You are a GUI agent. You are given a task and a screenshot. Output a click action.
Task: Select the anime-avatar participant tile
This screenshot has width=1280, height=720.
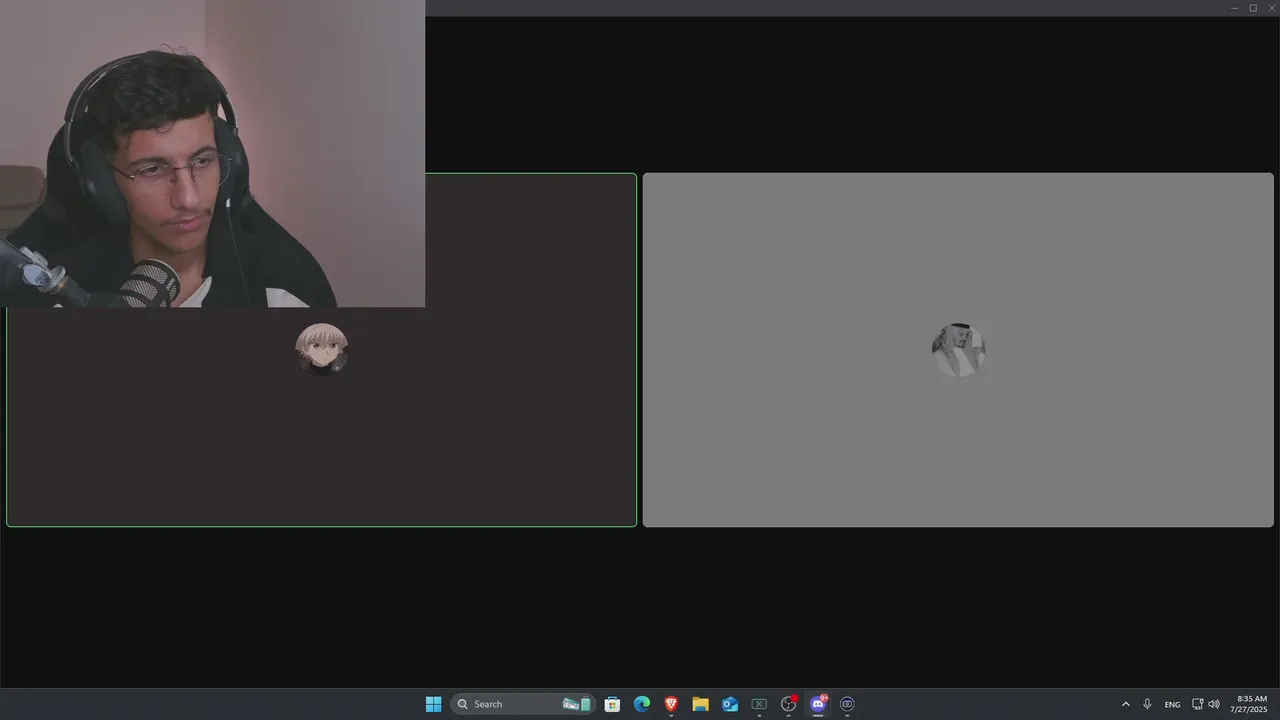(x=321, y=350)
